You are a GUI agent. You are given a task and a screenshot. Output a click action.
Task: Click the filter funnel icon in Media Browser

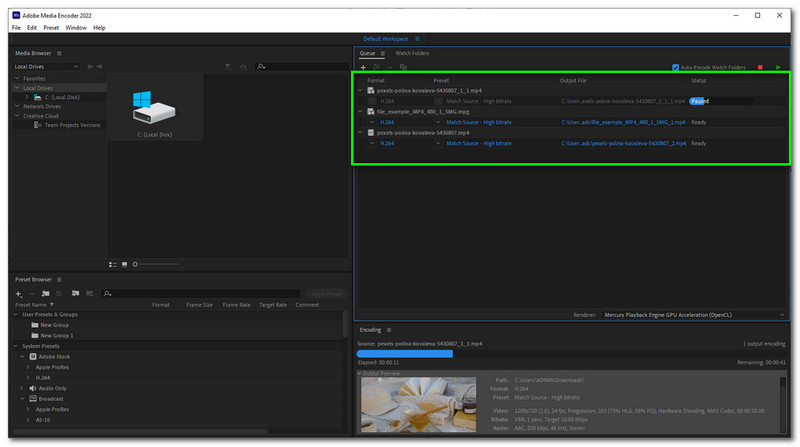[x=228, y=67]
